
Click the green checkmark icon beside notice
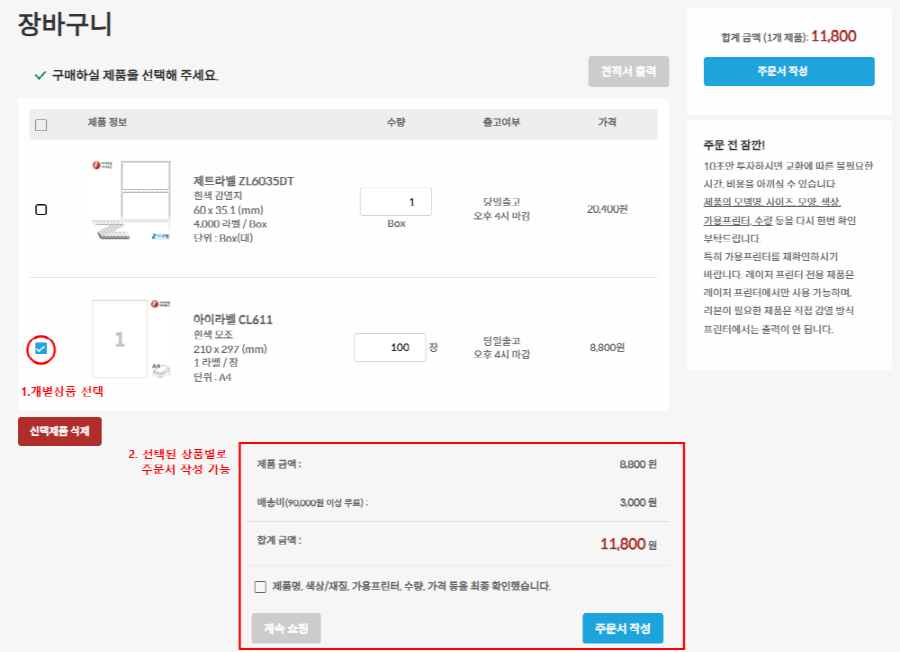pyautogui.click(x=40, y=75)
